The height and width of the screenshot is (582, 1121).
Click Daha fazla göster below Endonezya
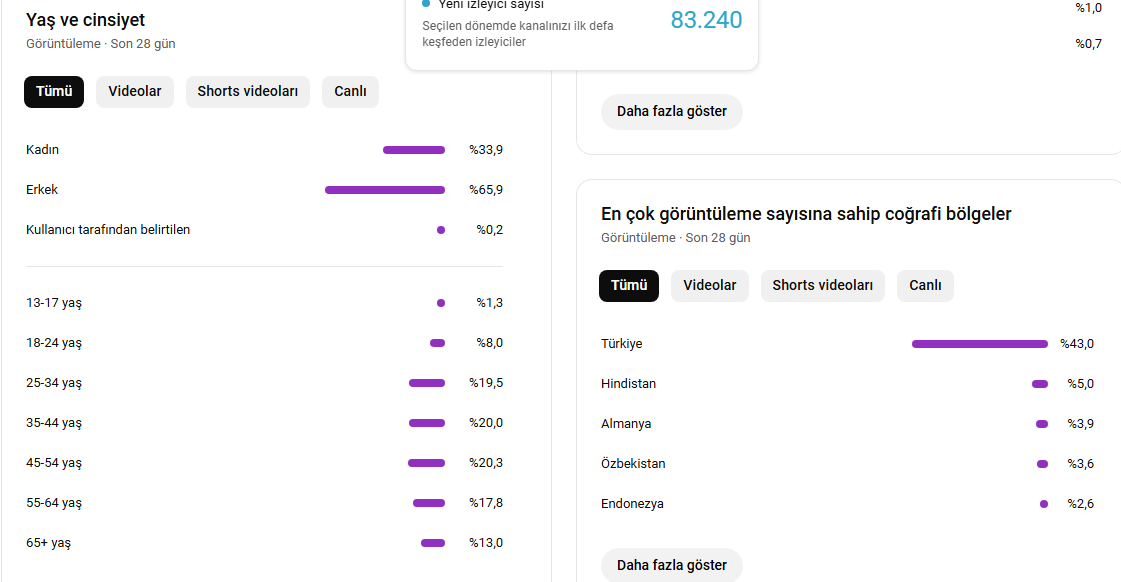tap(671, 565)
